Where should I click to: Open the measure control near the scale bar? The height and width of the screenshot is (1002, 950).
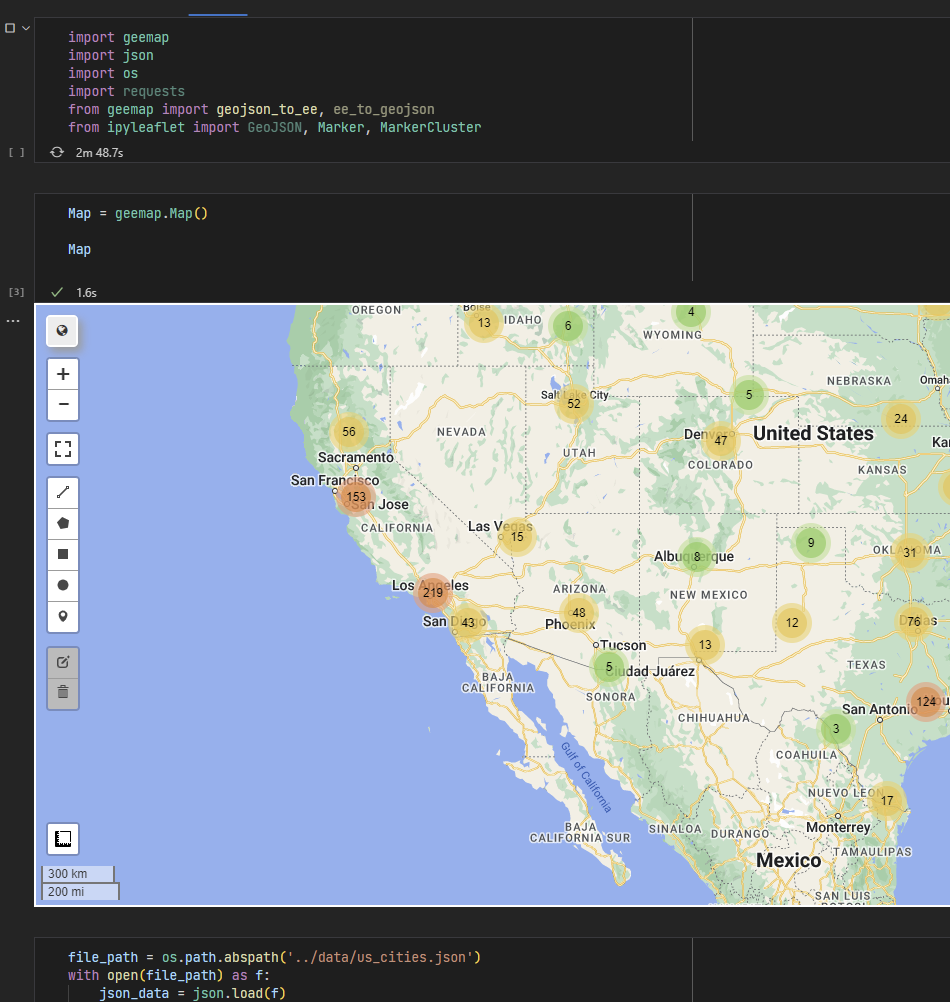62,838
